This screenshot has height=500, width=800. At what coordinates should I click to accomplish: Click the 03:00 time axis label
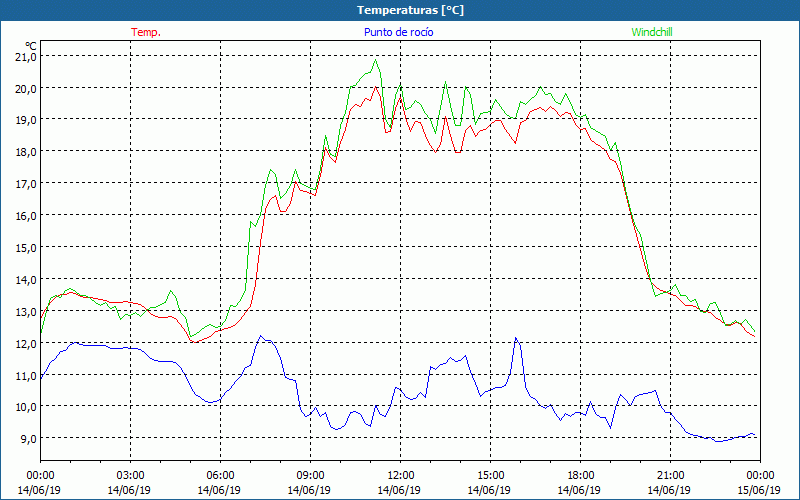point(131,476)
